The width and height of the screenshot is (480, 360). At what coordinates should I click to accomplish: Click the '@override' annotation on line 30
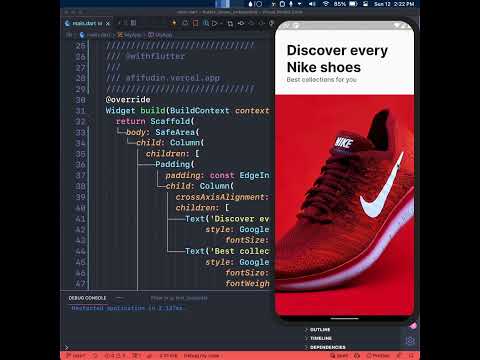click(128, 99)
